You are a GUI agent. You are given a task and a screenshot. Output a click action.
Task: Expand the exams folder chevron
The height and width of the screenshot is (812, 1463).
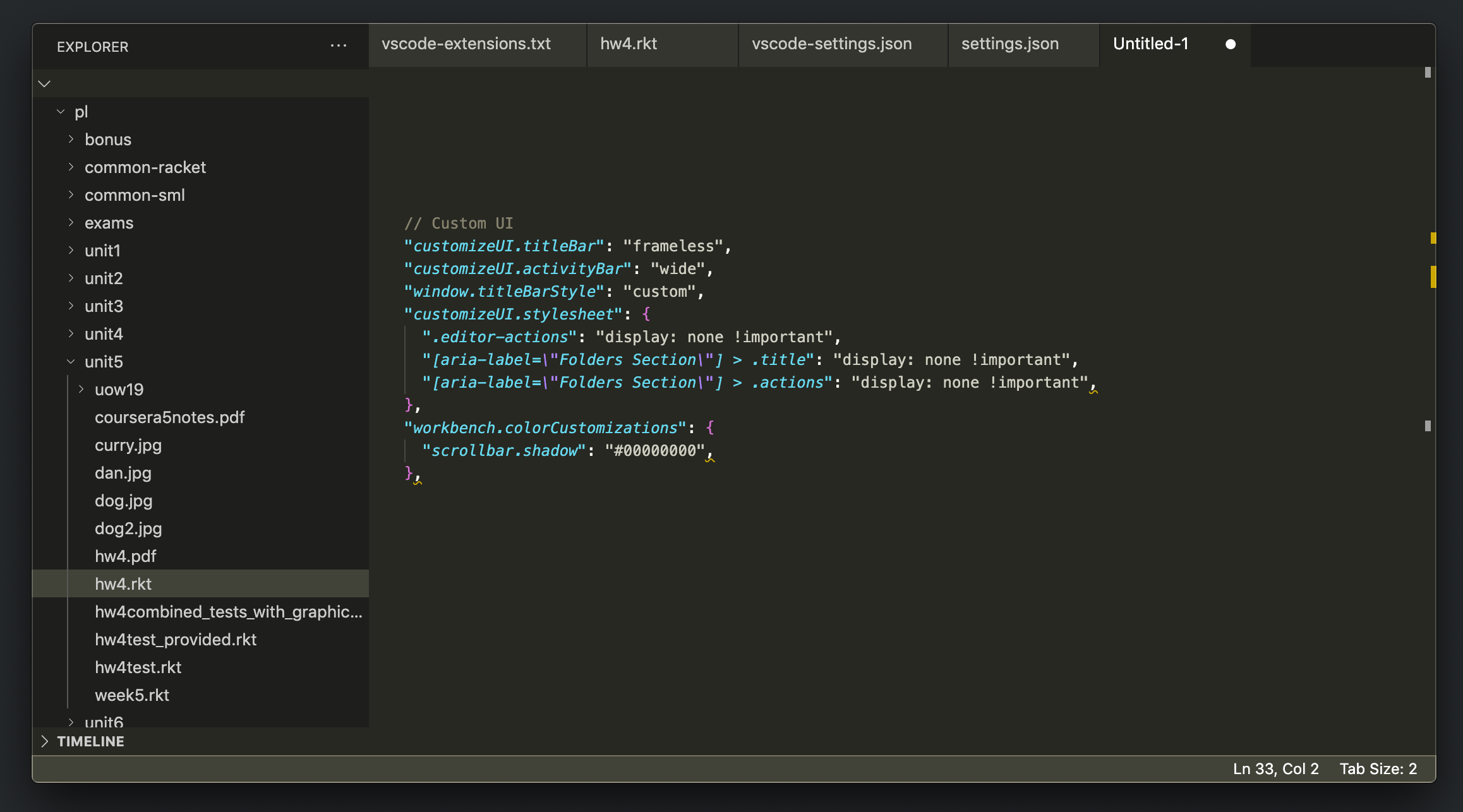(x=71, y=222)
